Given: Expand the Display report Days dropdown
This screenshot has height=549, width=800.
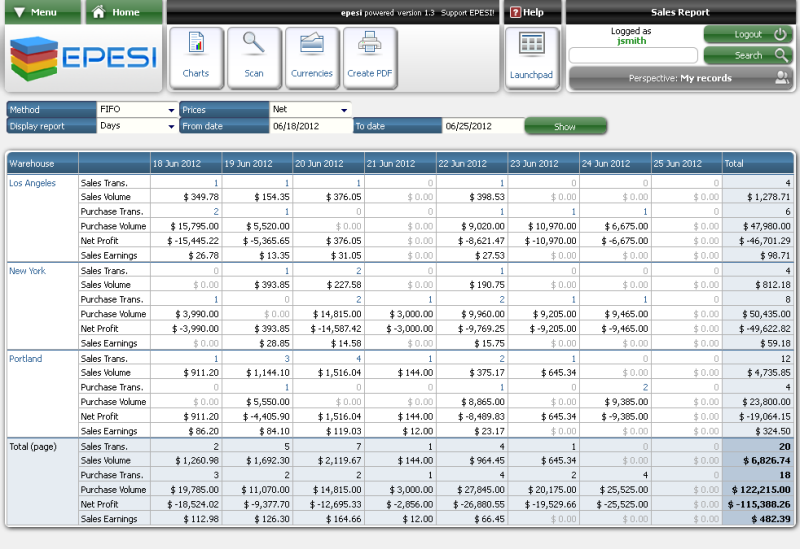Looking at the screenshot, I should tap(137, 126).
